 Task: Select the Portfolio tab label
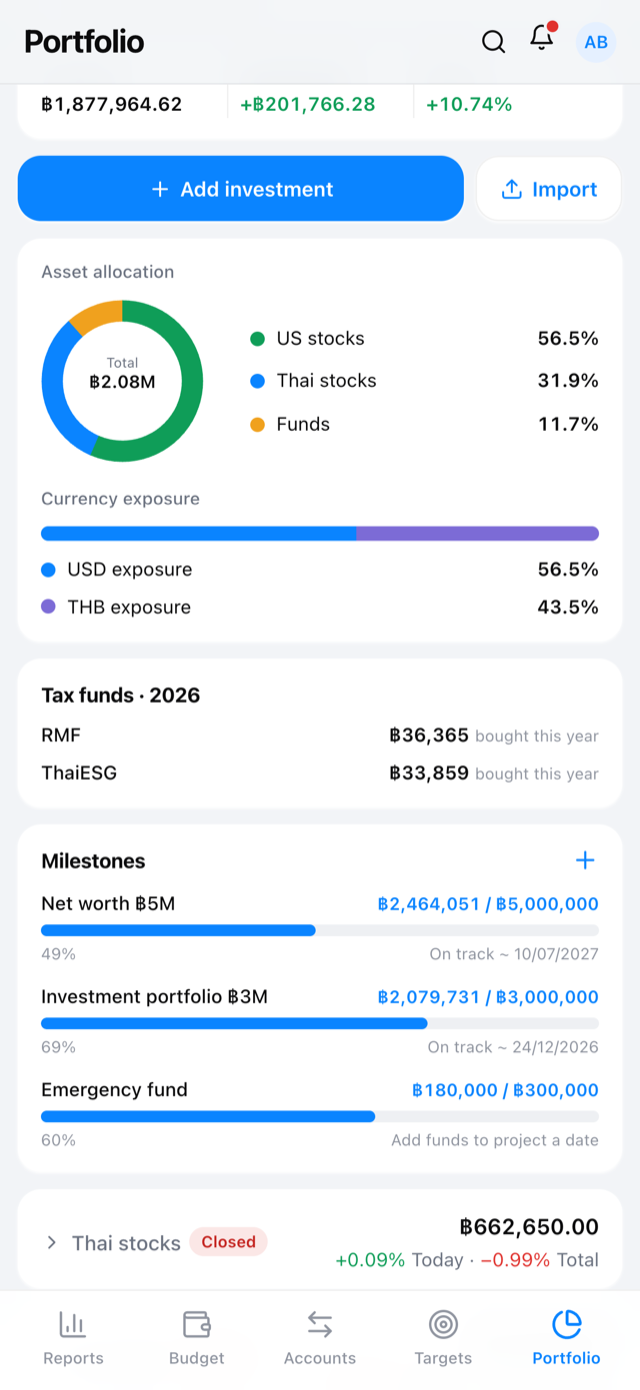coord(567,1358)
